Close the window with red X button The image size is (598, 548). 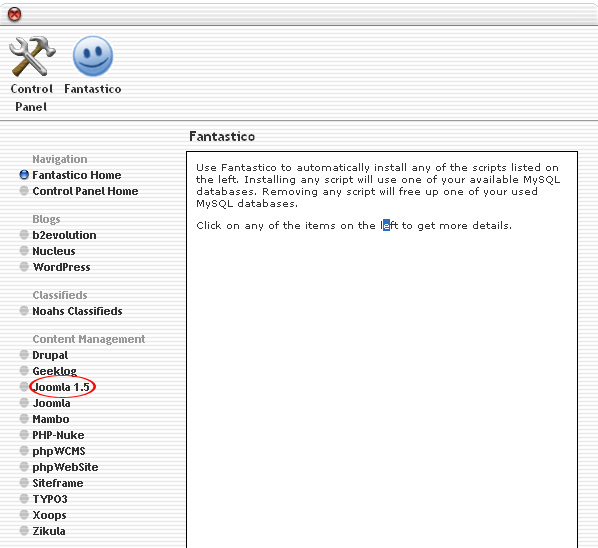pos(14,14)
